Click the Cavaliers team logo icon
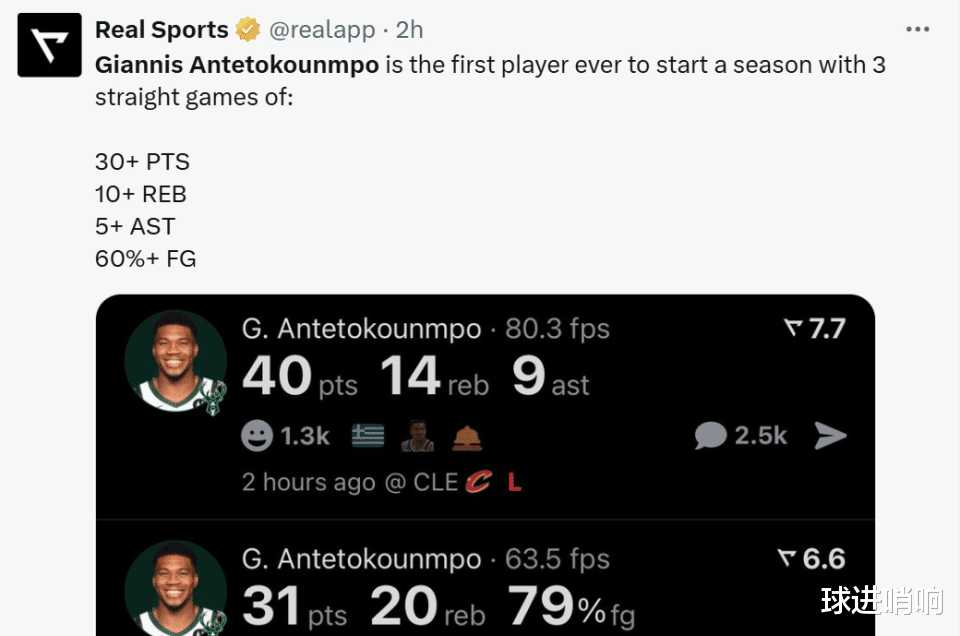The image size is (960, 636). [479, 482]
